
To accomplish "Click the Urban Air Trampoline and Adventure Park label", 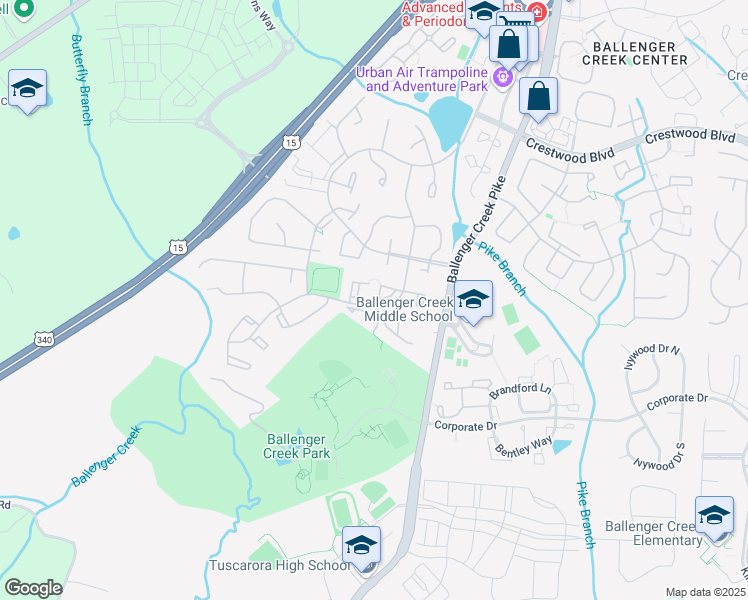I will click(x=422, y=79).
